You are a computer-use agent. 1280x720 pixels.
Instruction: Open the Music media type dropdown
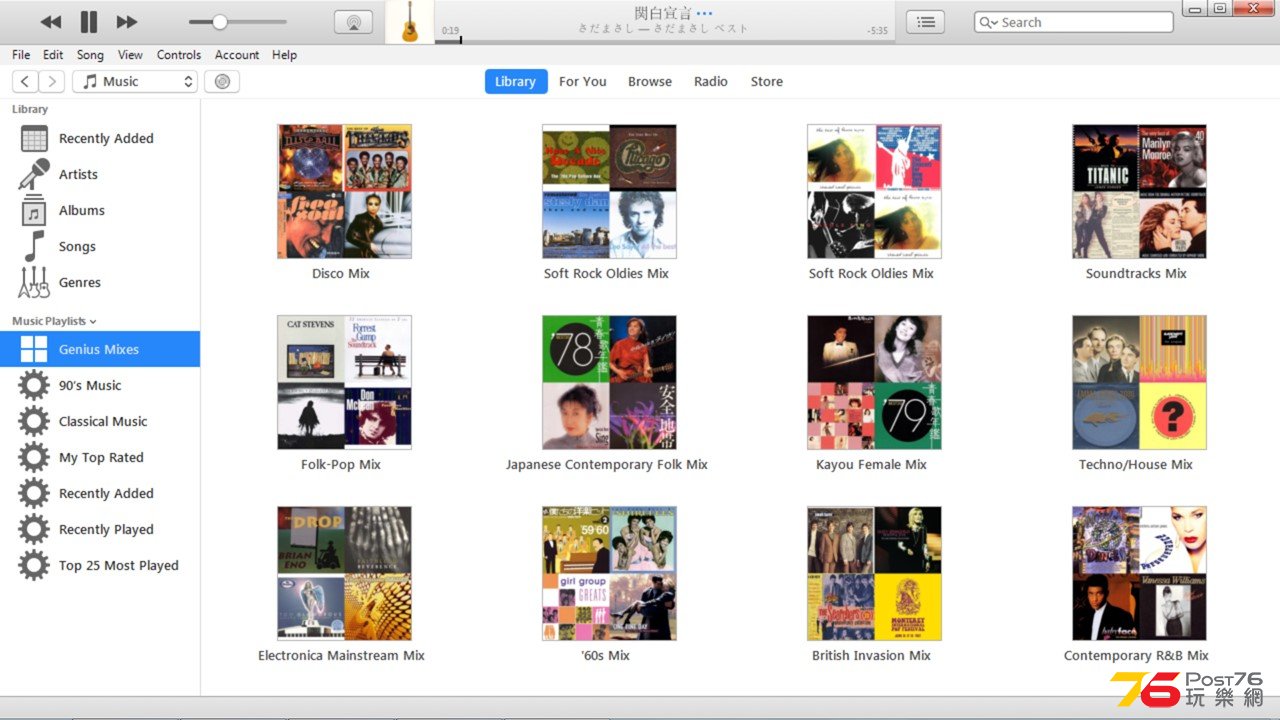[134, 82]
